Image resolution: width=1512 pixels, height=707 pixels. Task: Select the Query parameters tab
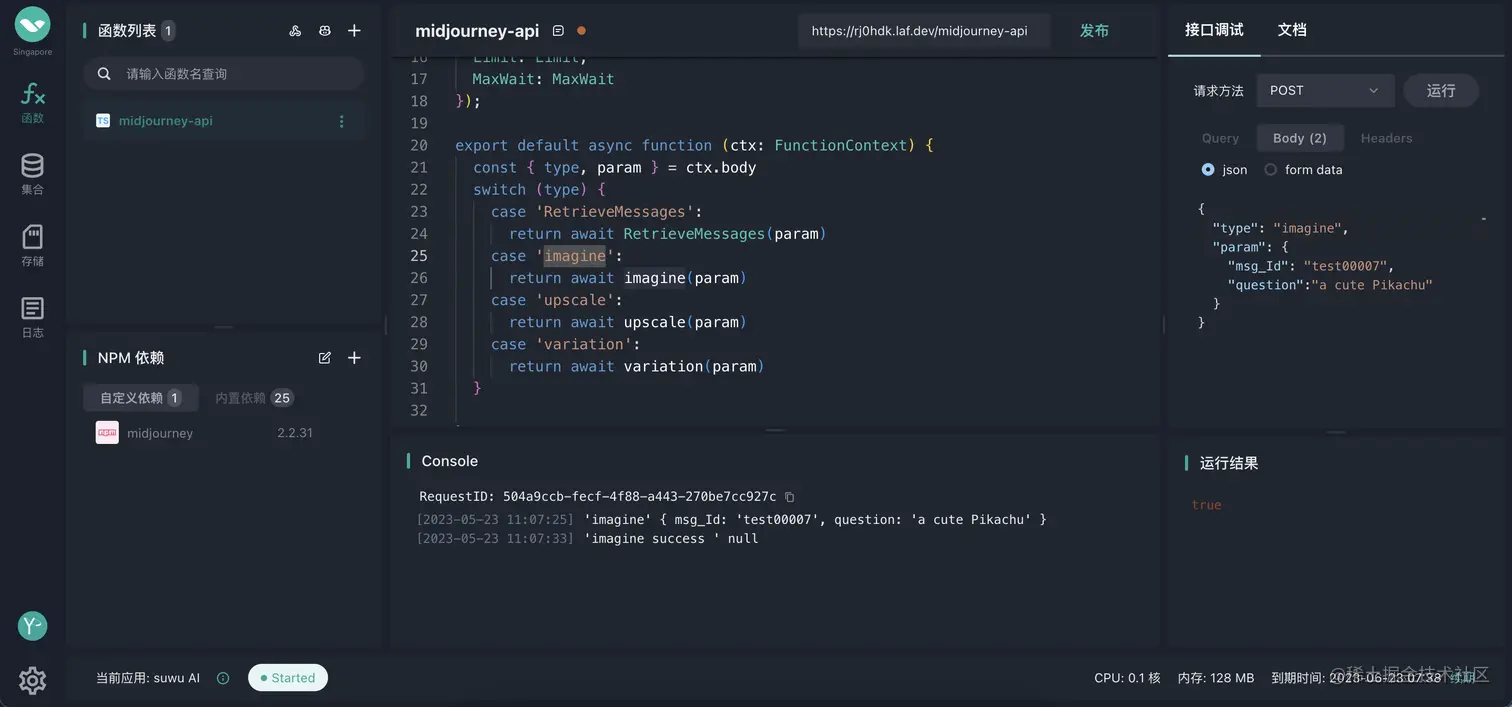pos(1220,138)
